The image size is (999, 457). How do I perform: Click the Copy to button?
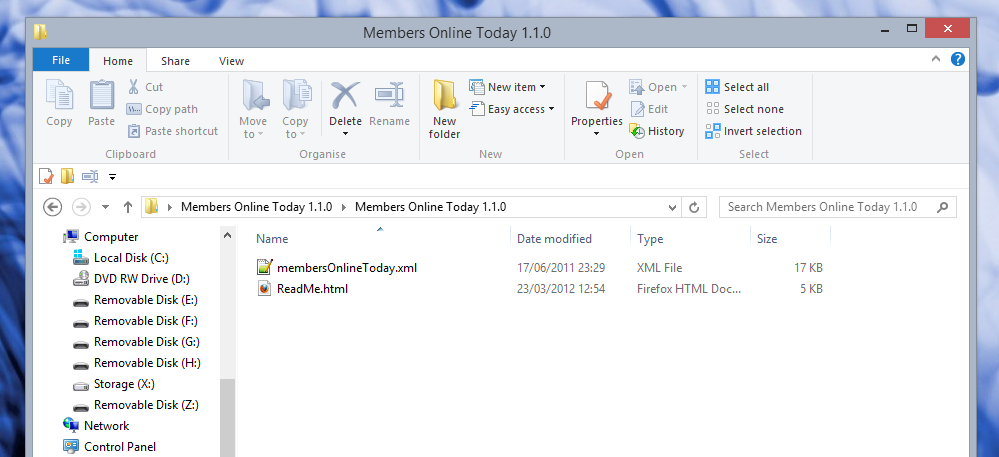[x=295, y=108]
